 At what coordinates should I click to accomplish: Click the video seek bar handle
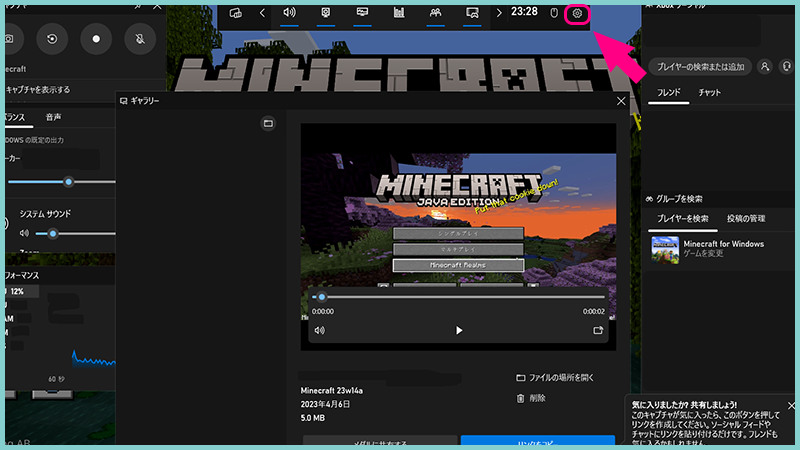coord(321,296)
